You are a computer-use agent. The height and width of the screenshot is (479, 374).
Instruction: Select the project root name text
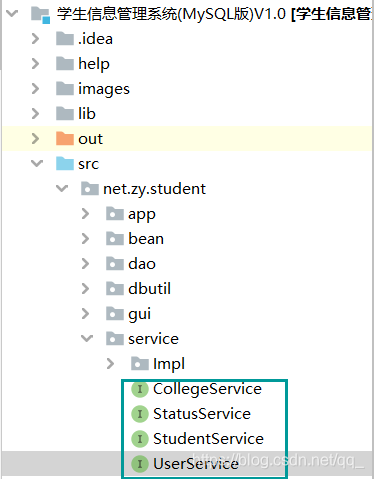tap(214, 14)
